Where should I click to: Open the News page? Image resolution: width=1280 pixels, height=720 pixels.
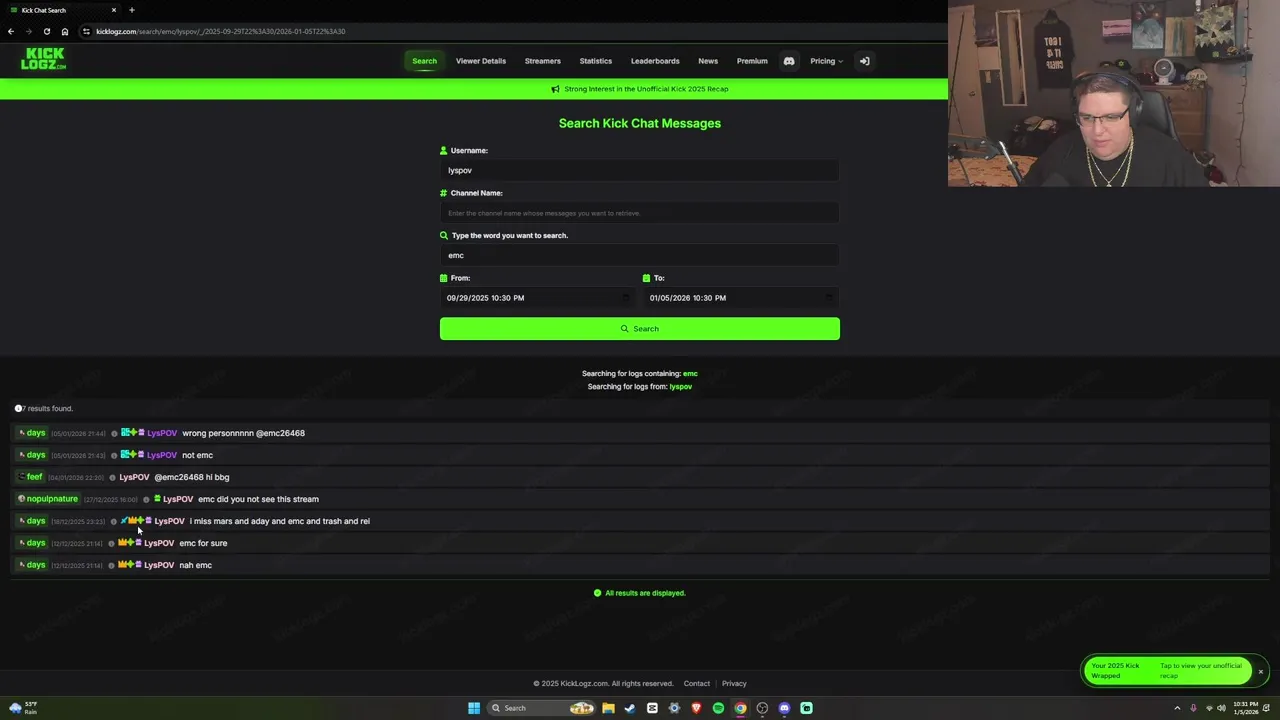pos(708,61)
